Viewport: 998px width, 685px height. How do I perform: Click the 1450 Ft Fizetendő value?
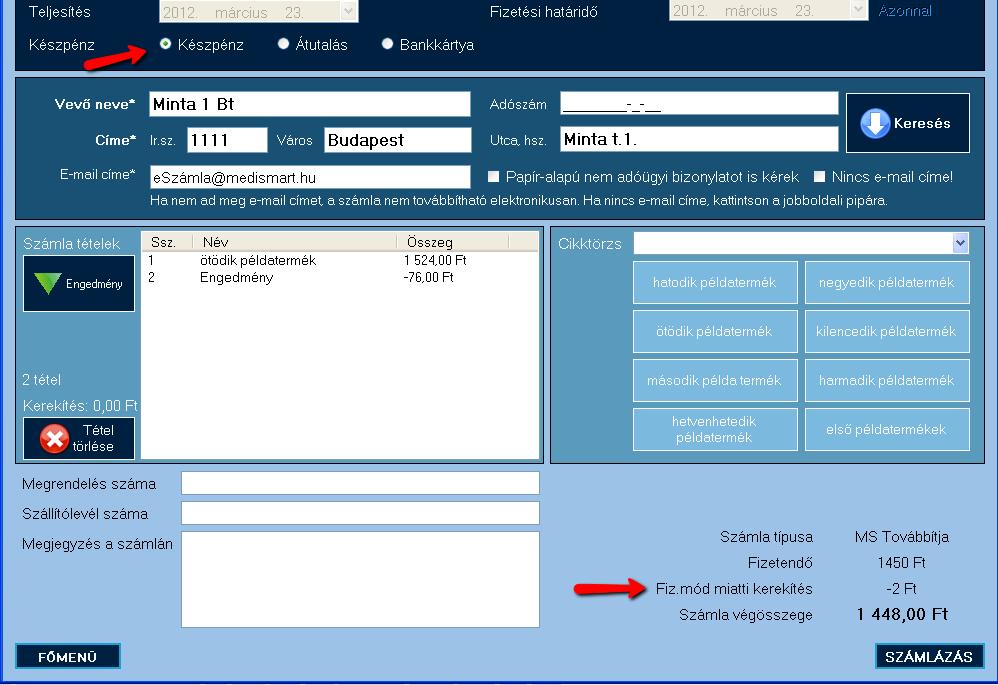[x=901, y=563]
